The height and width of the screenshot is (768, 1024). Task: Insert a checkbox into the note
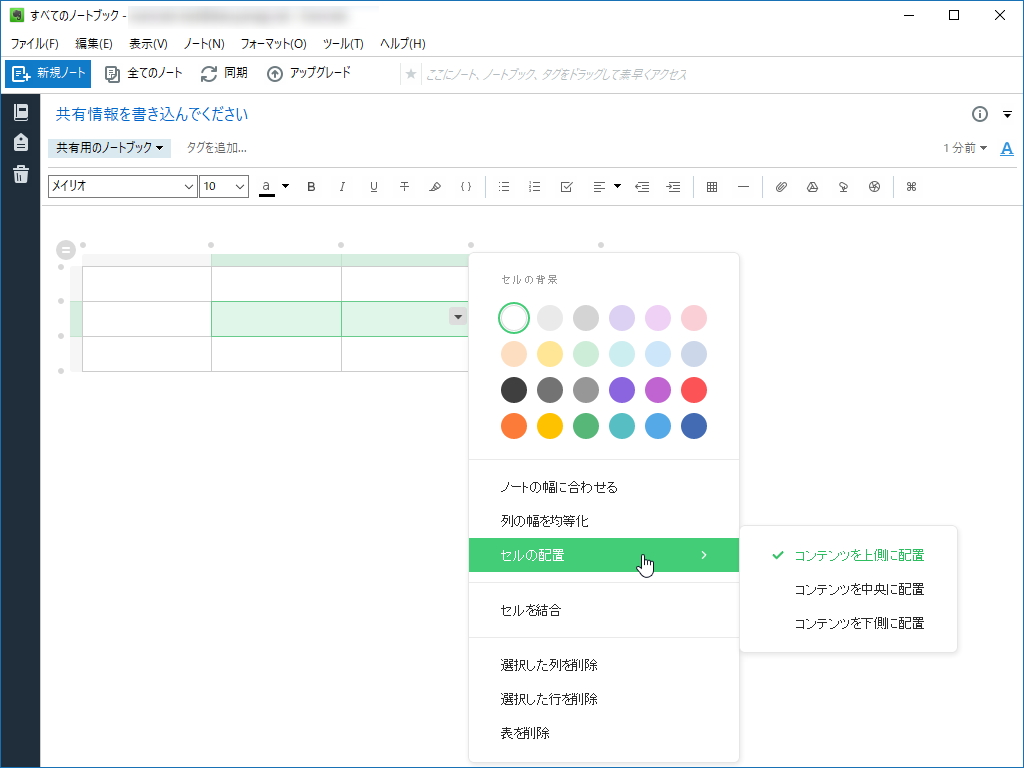coord(566,186)
